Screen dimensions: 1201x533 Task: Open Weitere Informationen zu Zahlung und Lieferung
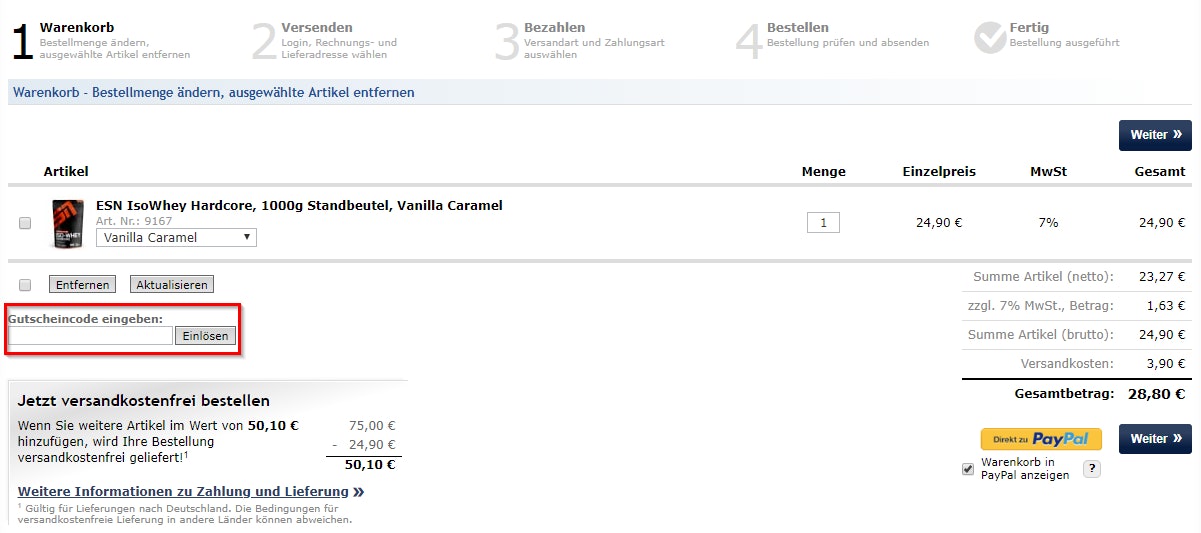(190, 492)
